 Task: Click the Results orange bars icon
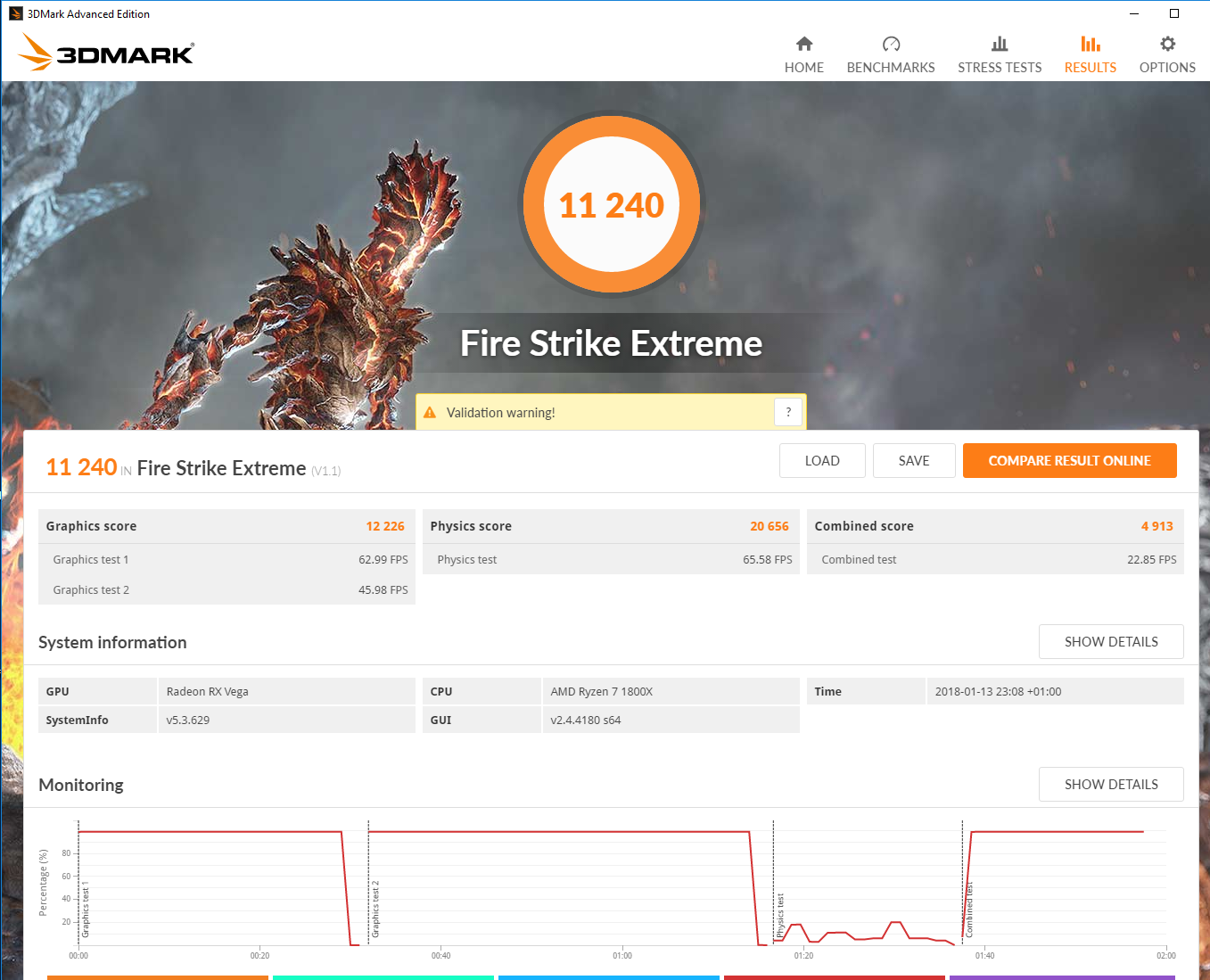[x=1090, y=44]
